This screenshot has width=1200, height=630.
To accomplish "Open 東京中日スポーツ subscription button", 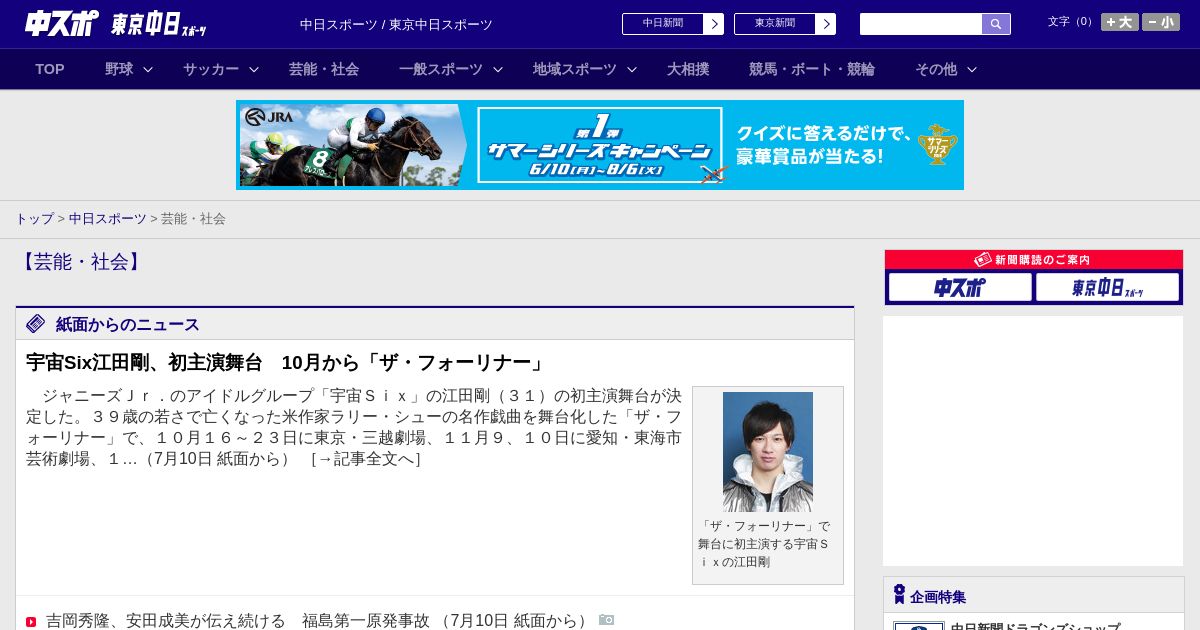I will pyautogui.click(x=1107, y=287).
